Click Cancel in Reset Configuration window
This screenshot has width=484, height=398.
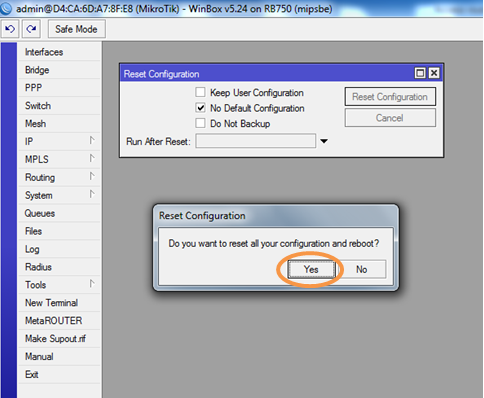(x=390, y=118)
